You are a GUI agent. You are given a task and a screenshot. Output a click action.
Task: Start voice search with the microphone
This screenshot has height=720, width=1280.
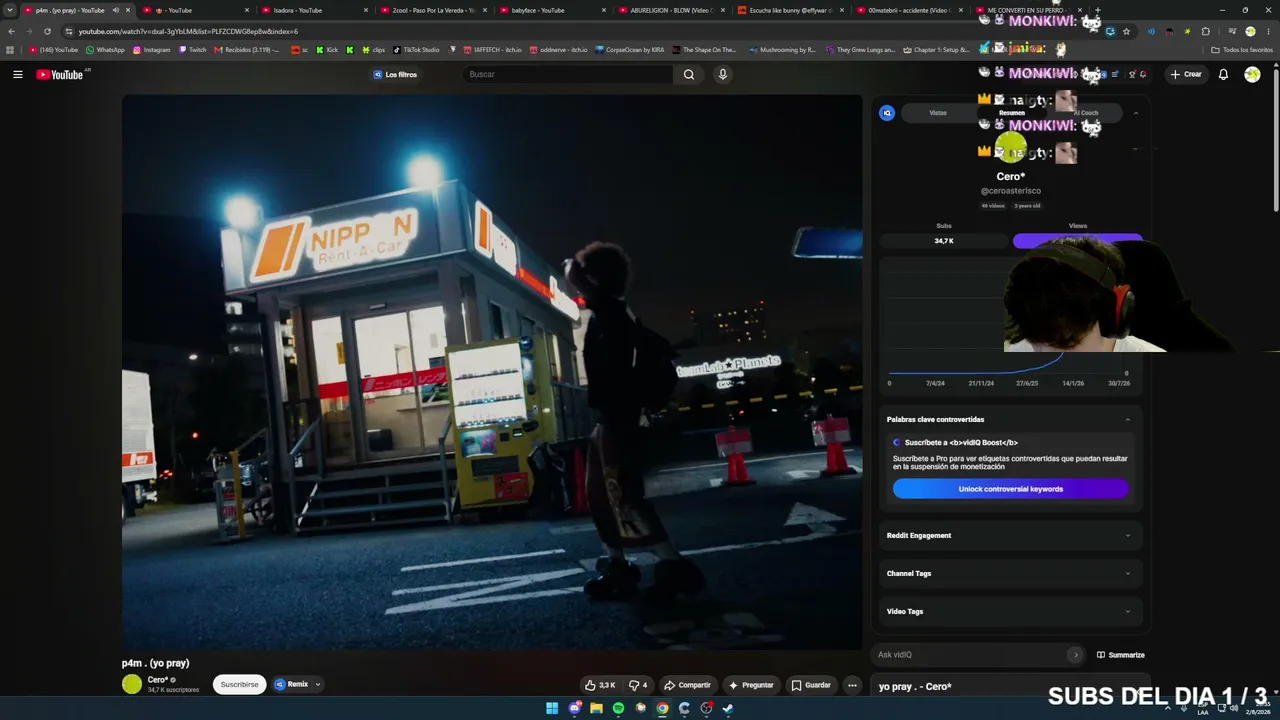pyautogui.click(x=722, y=74)
